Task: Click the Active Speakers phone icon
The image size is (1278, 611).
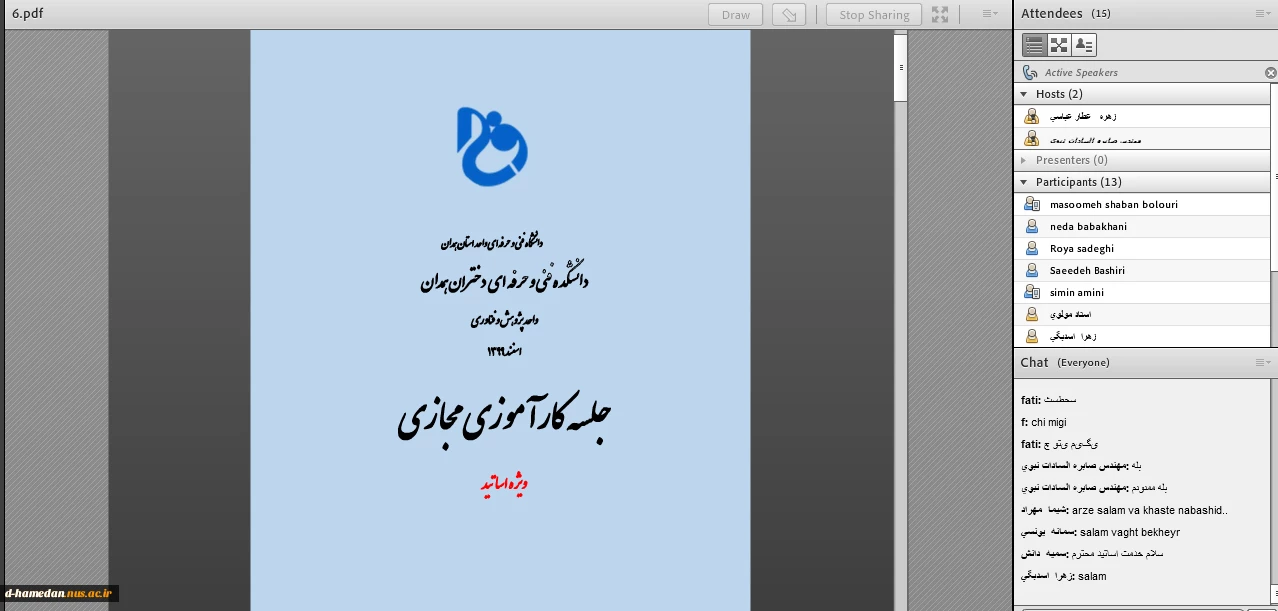Action: pos(1030,73)
